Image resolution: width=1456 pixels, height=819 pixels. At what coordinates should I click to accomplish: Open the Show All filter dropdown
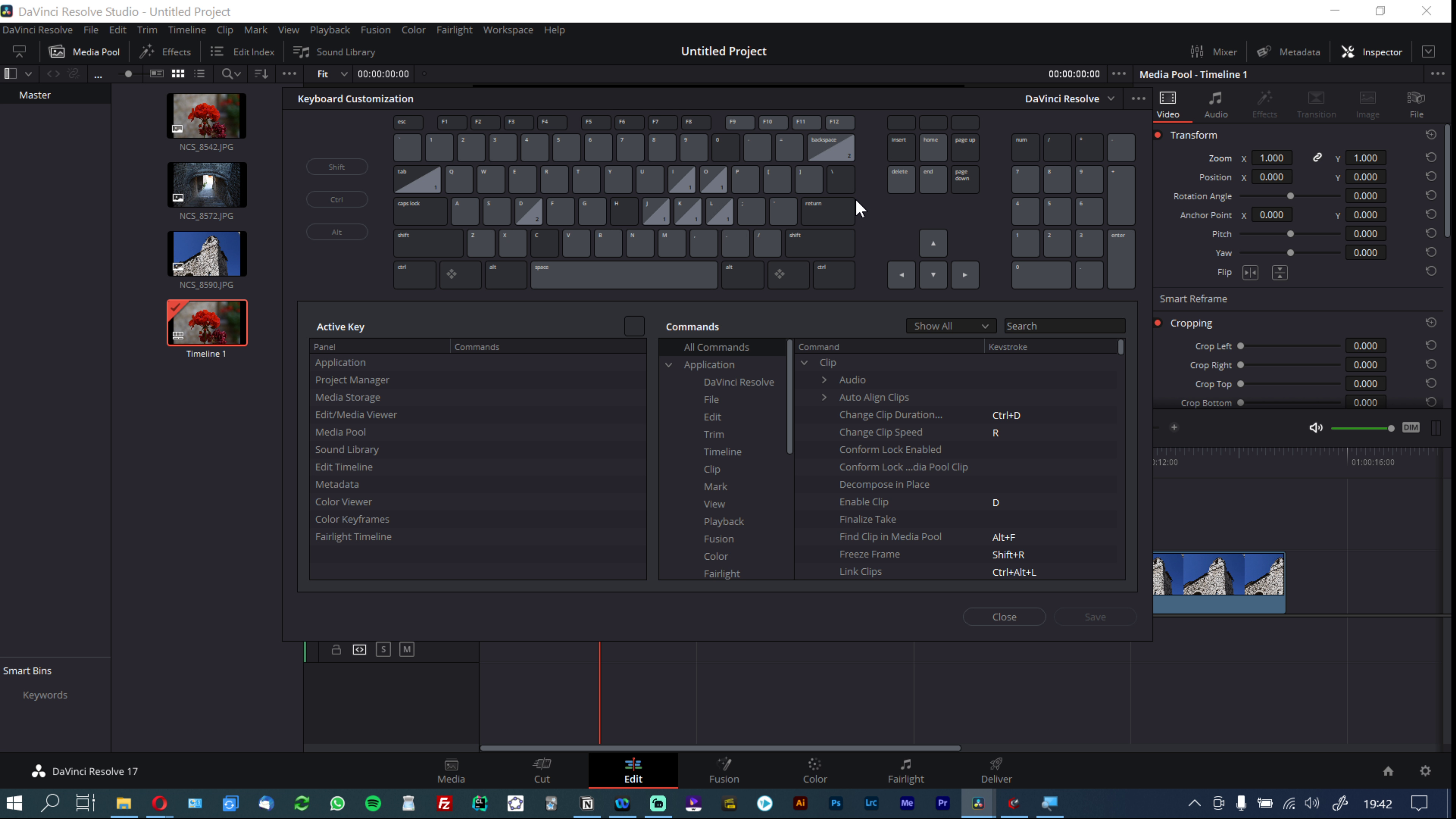click(x=951, y=326)
